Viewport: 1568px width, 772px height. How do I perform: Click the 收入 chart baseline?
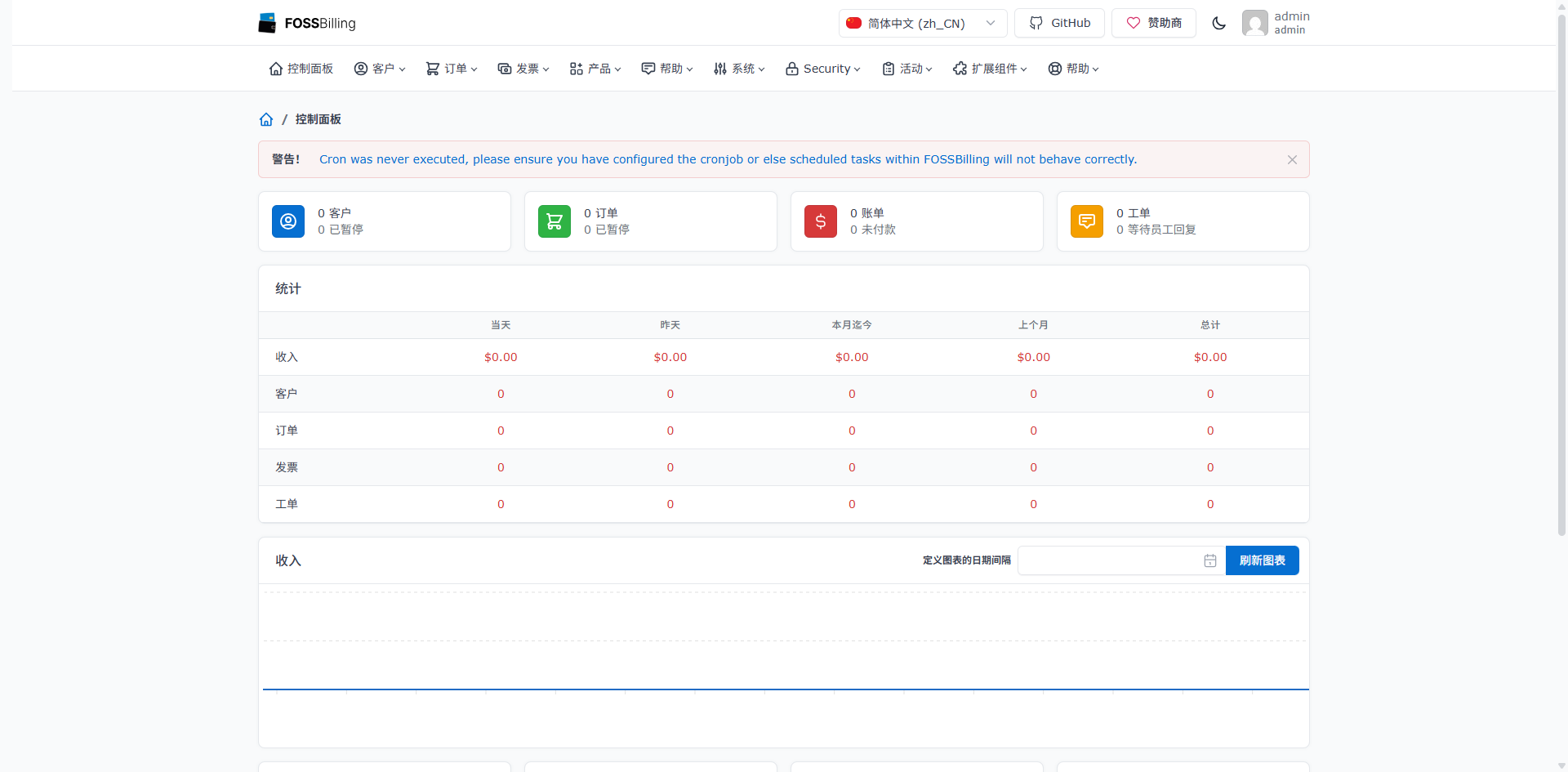pos(786,689)
